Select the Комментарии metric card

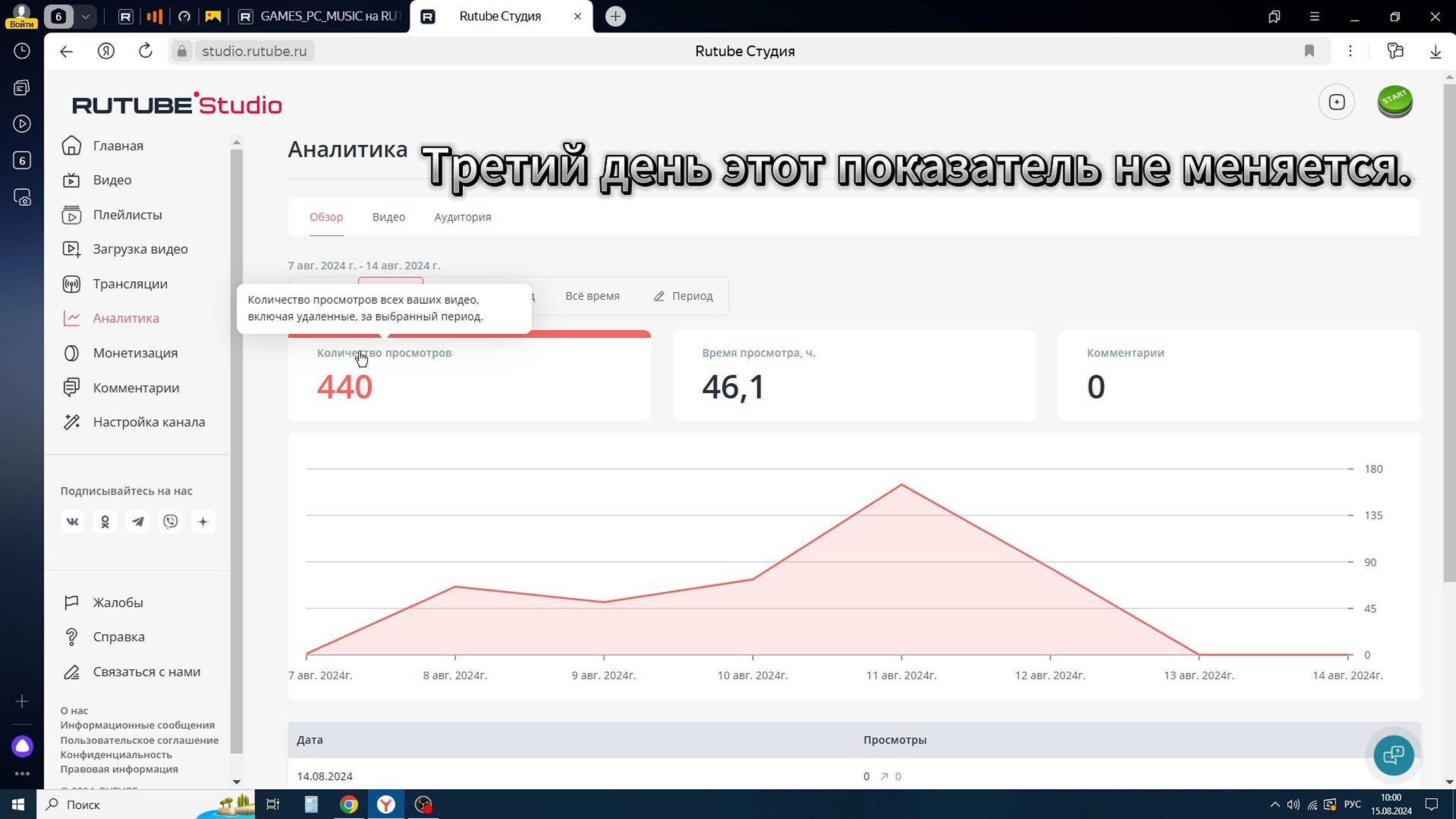1239,376
